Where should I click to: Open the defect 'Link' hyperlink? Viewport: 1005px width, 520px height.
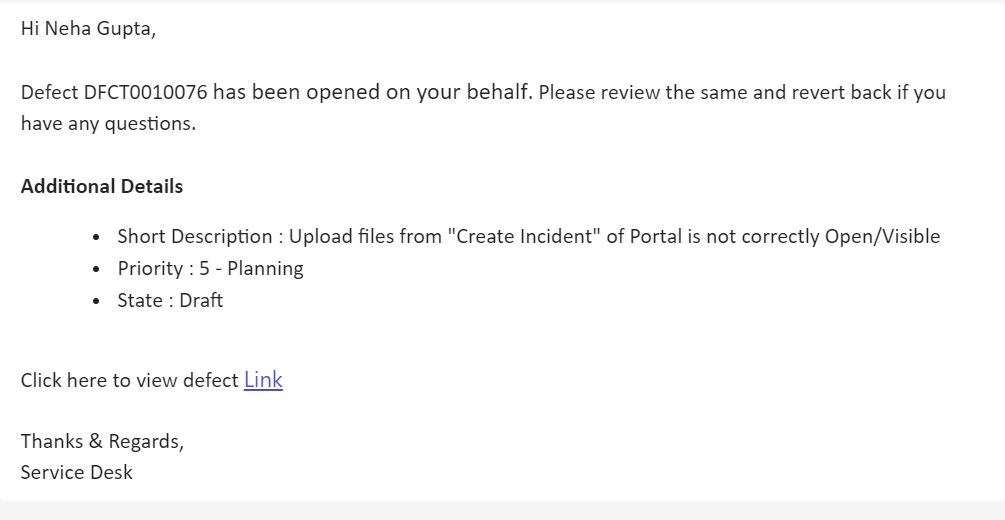pyautogui.click(x=263, y=380)
